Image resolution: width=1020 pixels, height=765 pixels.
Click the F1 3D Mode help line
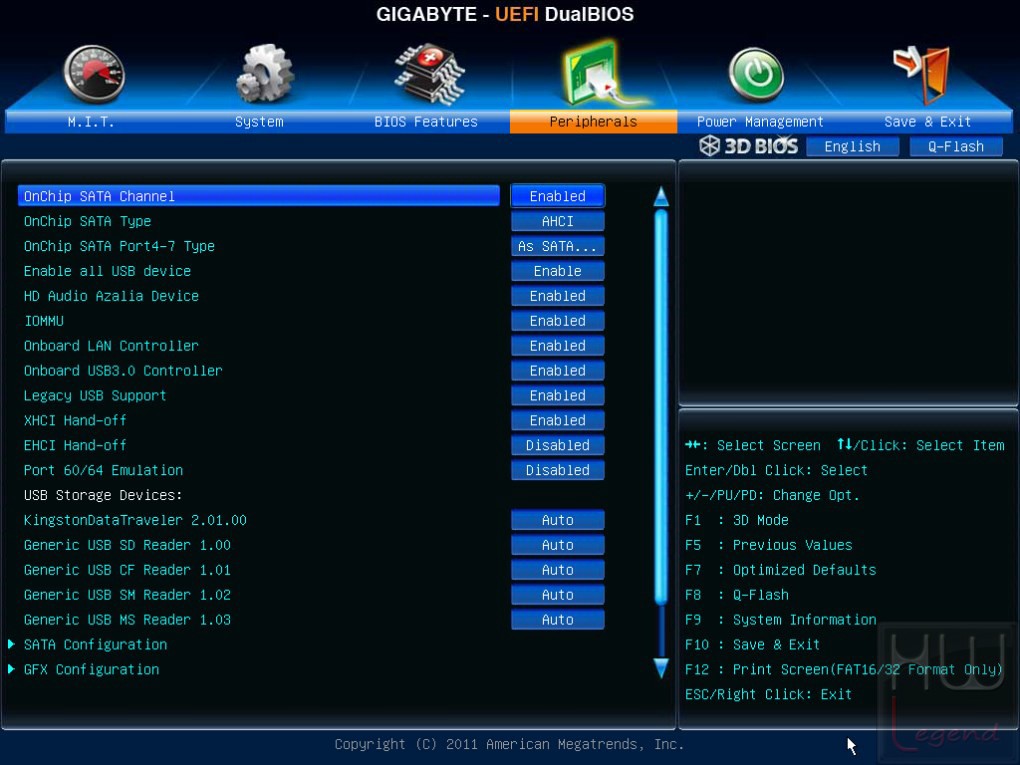pyautogui.click(x=736, y=520)
